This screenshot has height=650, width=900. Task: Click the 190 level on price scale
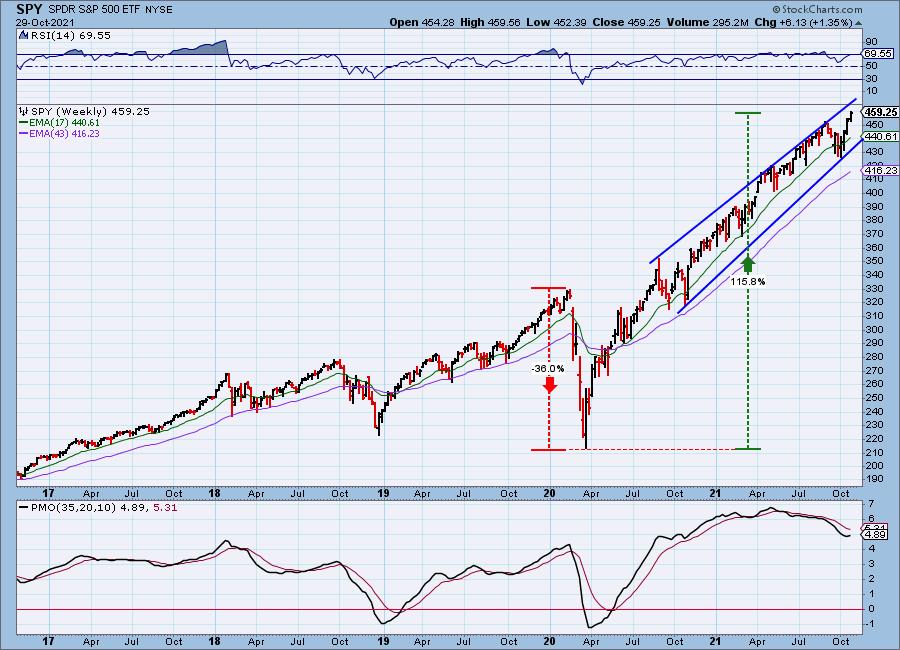click(x=875, y=479)
